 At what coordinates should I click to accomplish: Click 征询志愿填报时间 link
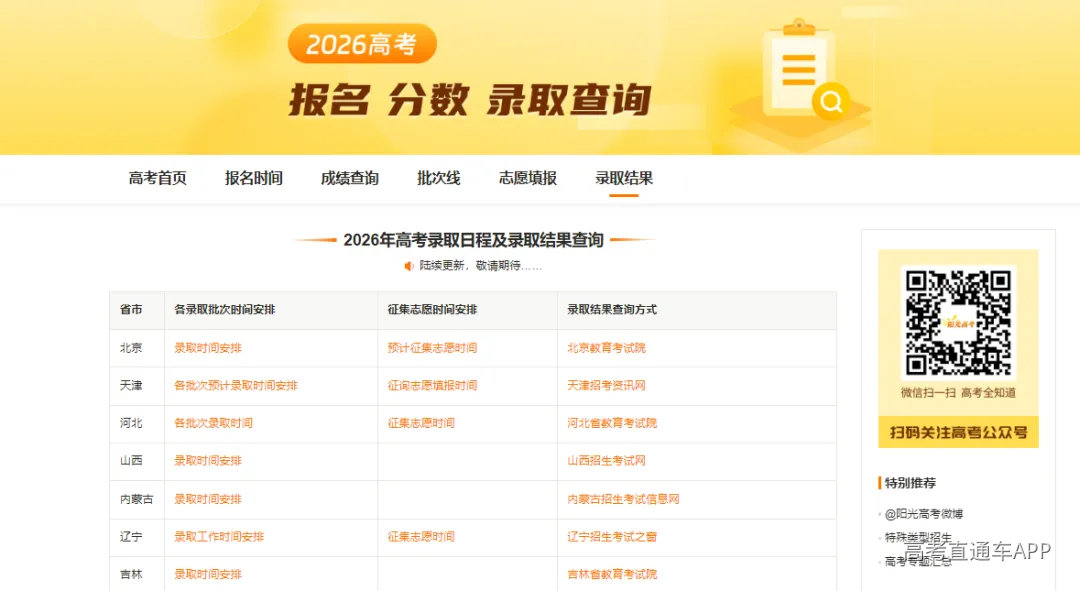(x=432, y=385)
